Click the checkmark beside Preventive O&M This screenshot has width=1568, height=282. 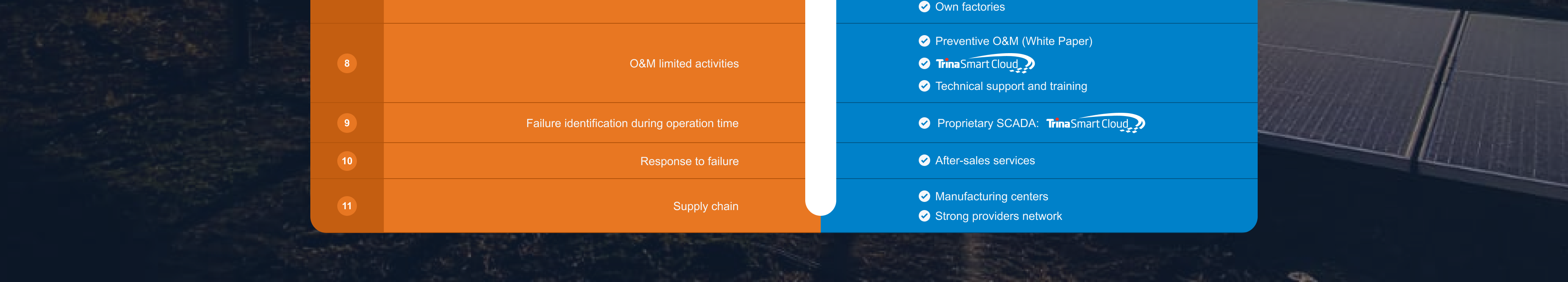(924, 41)
